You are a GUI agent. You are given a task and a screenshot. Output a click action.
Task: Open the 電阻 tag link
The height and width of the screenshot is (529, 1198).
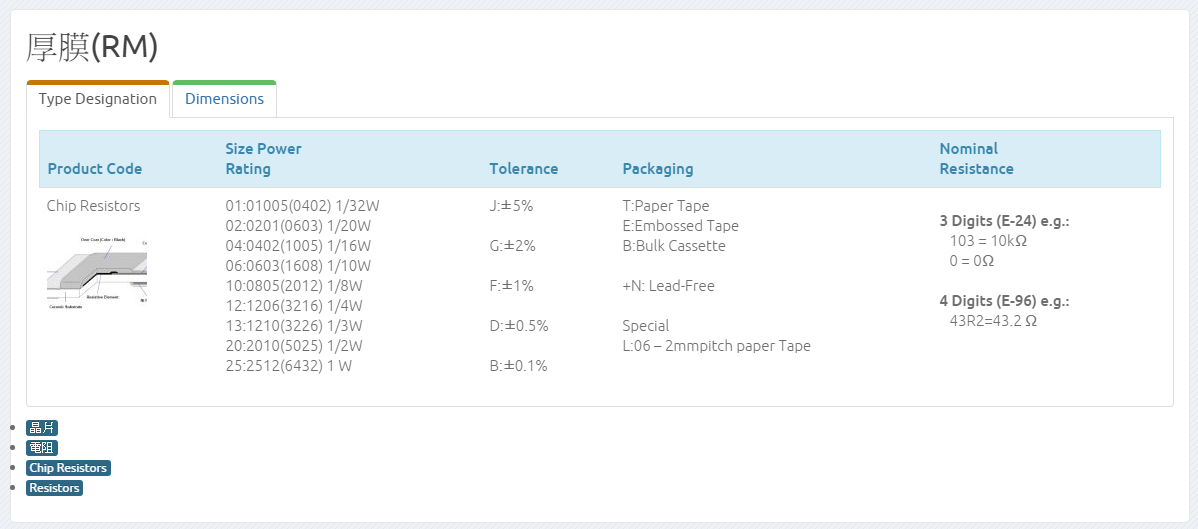coord(42,448)
